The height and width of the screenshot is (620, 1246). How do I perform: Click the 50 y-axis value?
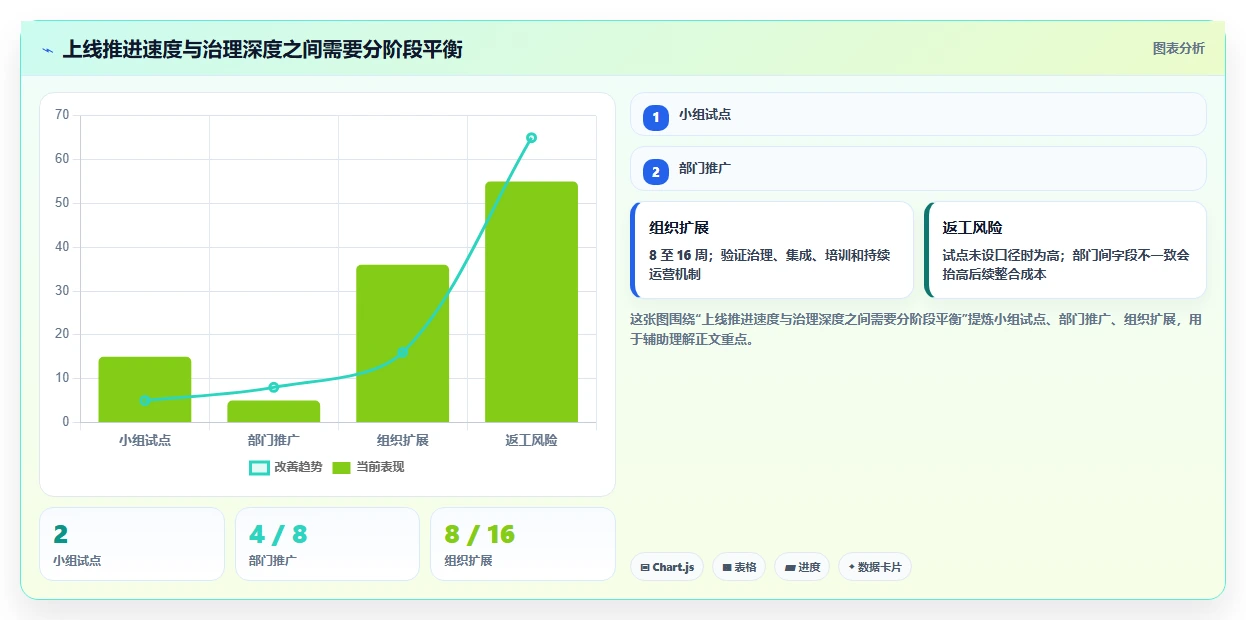coord(62,203)
